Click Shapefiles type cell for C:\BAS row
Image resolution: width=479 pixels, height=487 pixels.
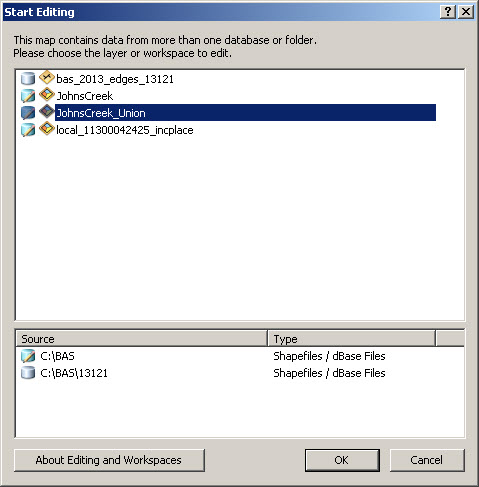(x=329, y=356)
